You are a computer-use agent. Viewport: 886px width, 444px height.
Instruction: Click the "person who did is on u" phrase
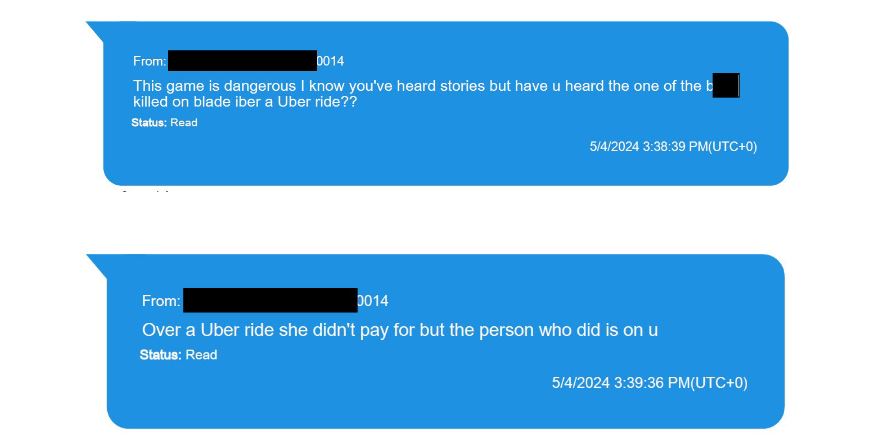(x=568, y=330)
